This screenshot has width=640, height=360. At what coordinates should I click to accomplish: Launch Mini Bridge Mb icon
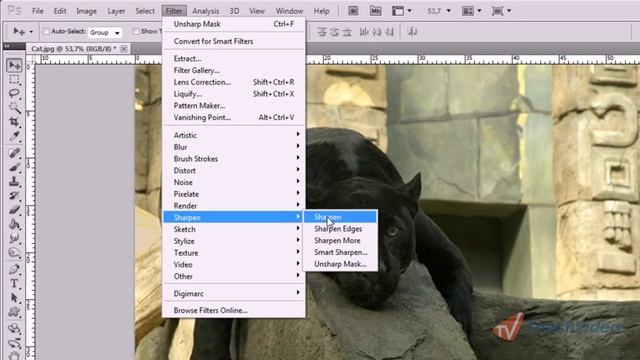[376, 11]
